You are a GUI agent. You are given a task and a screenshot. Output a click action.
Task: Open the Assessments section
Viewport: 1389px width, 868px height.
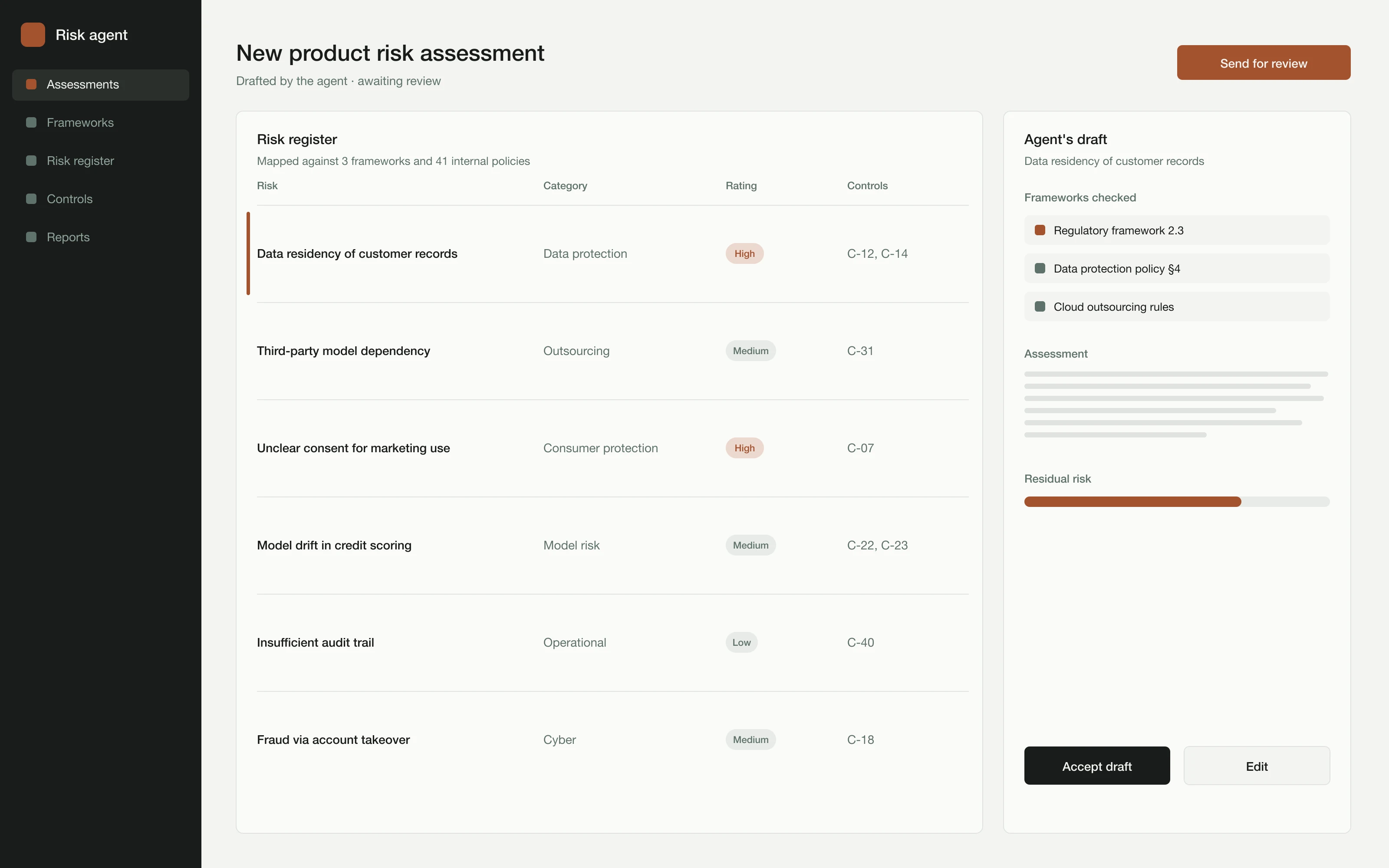[100, 85]
